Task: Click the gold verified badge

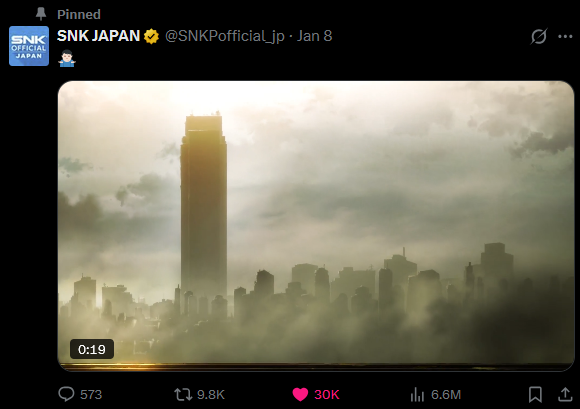Action: (x=151, y=37)
